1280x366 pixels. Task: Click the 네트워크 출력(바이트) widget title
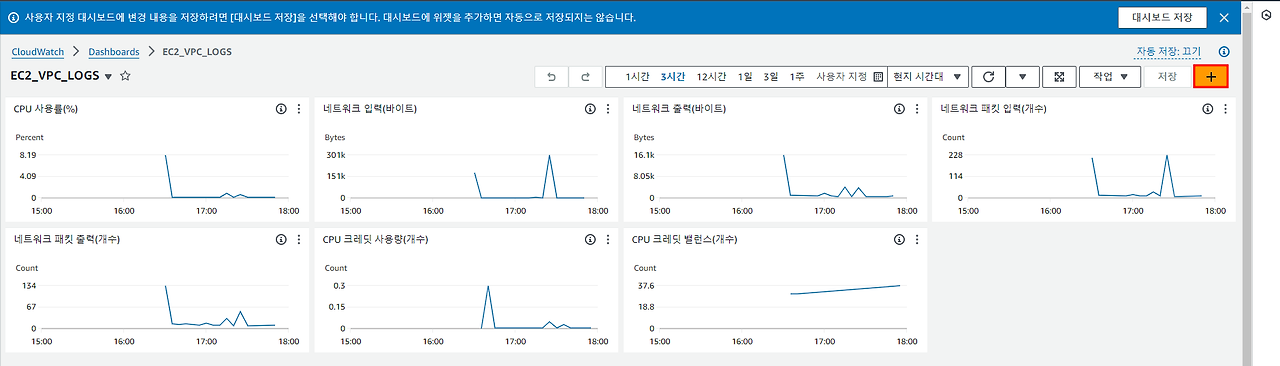[679, 108]
